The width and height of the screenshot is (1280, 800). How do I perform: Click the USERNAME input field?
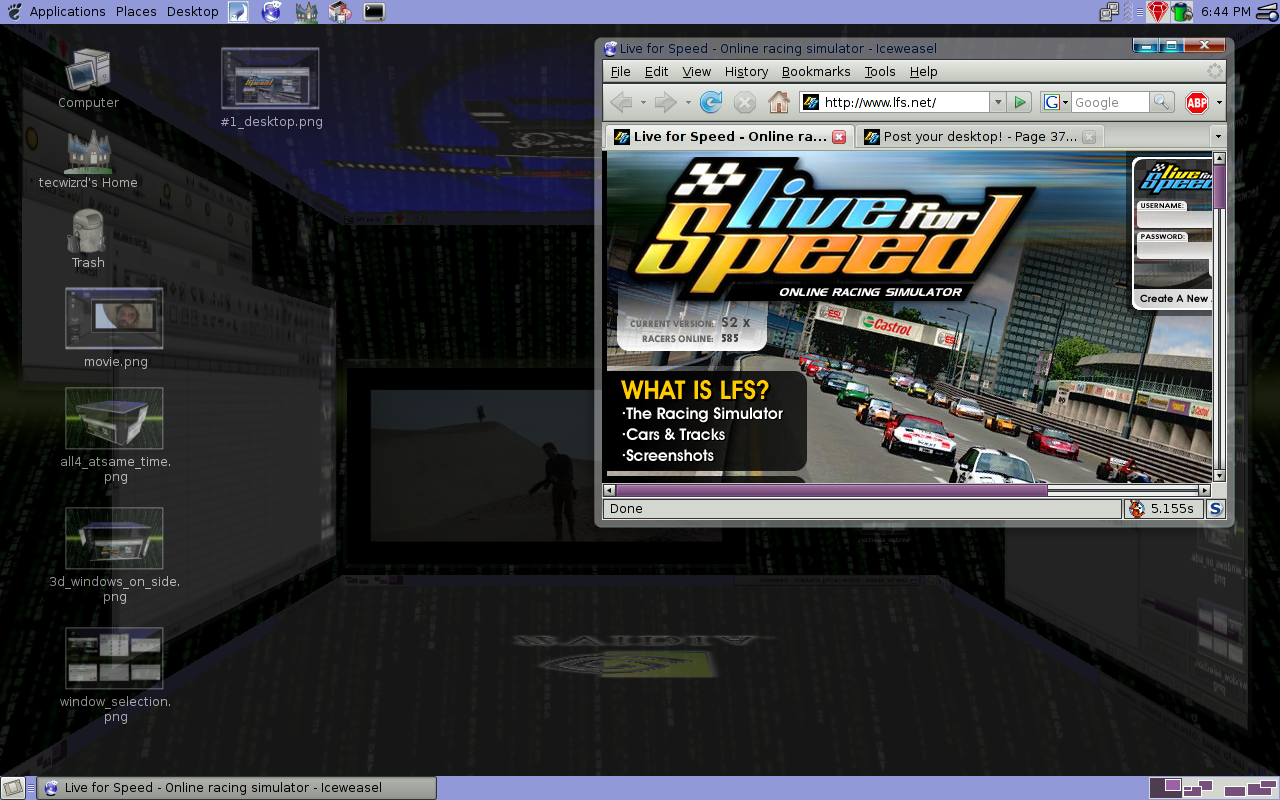point(1174,219)
